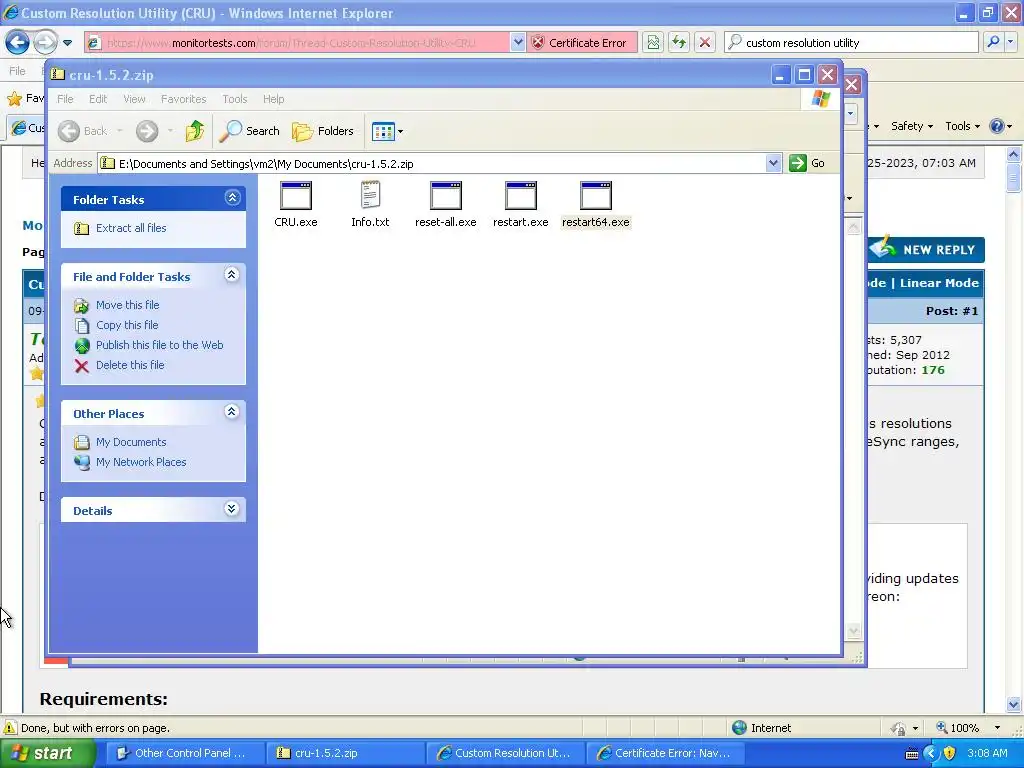Viewport: 1024px width, 768px height.
Task: Click the Delete this file red X icon
Action: [x=82, y=366]
